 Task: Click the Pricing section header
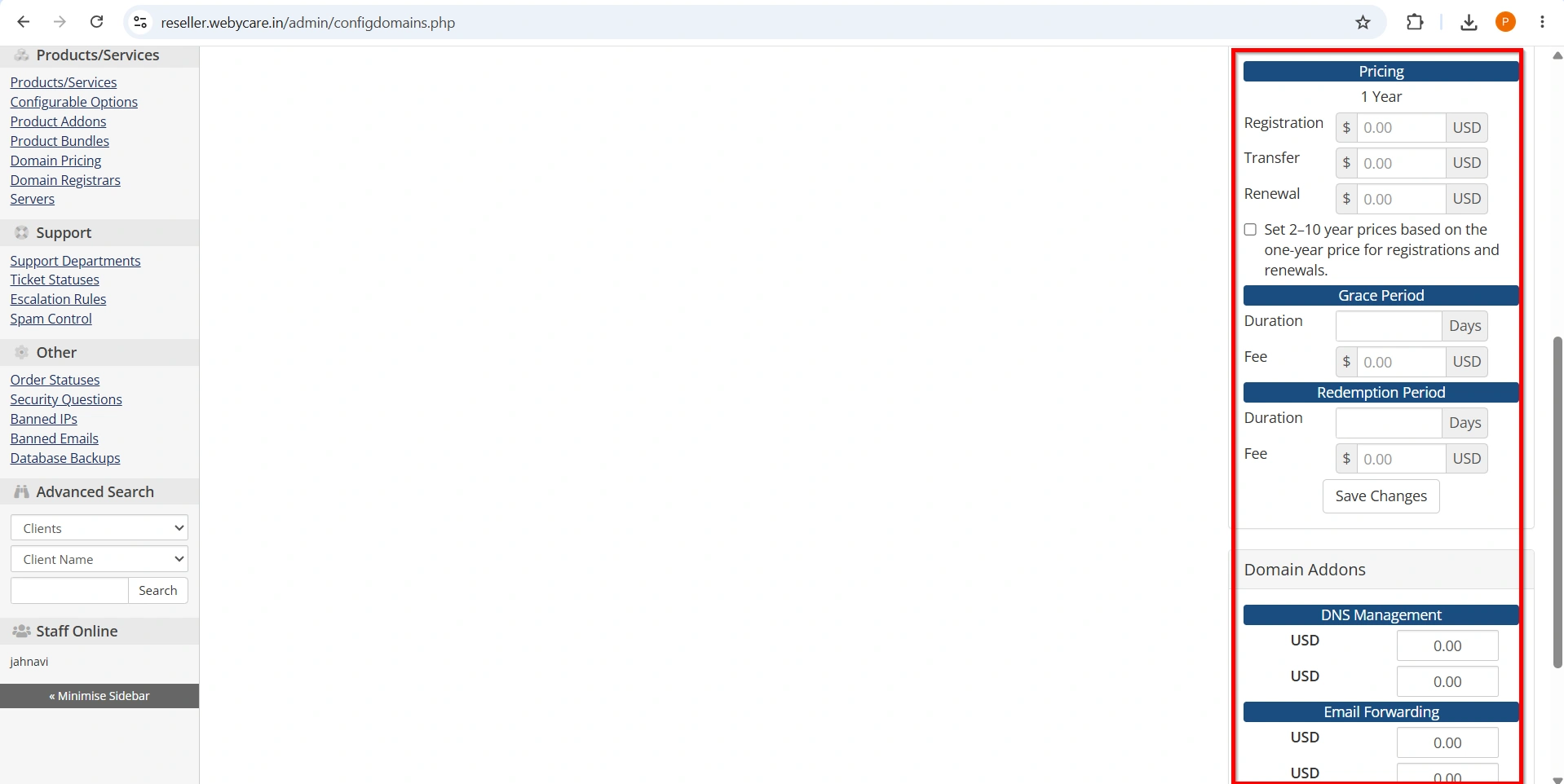point(1381,72)
